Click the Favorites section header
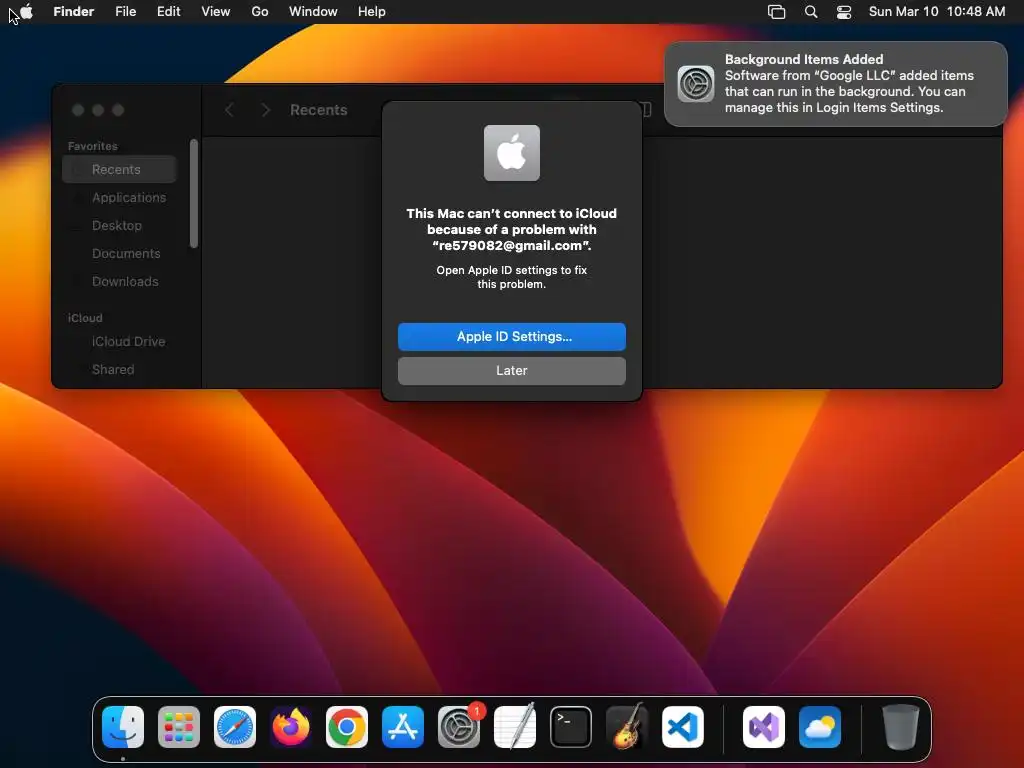1024x768 pixels. pyautogui.click(x=93, y=146)
